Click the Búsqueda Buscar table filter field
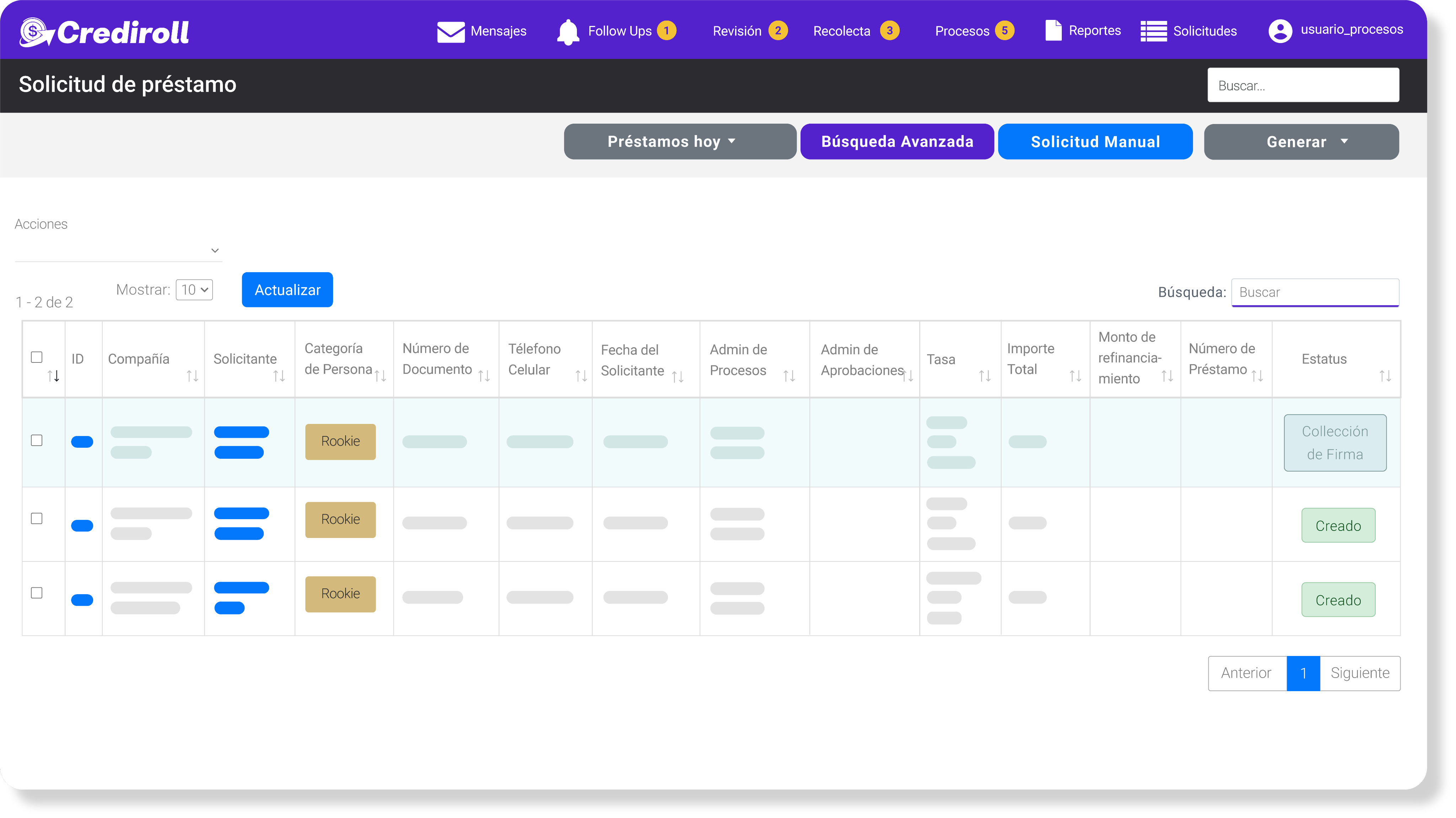The width and height of the screenshot is (1456, 818). tap(1315, 293)
